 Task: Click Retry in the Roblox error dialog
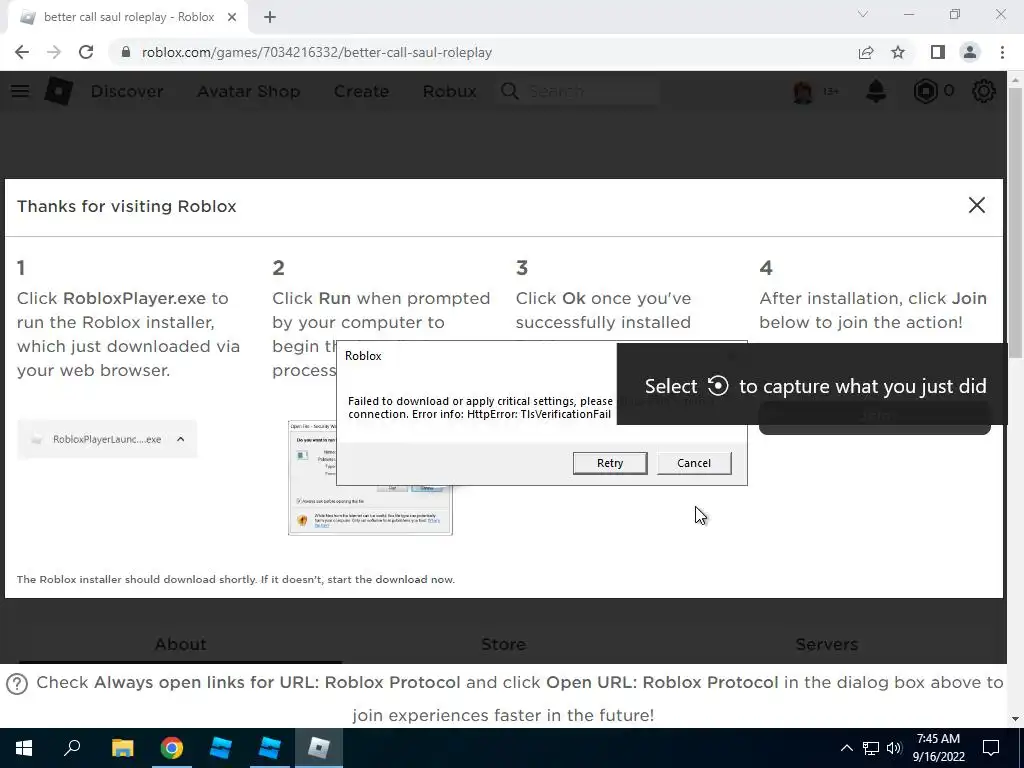click(610, 463)
